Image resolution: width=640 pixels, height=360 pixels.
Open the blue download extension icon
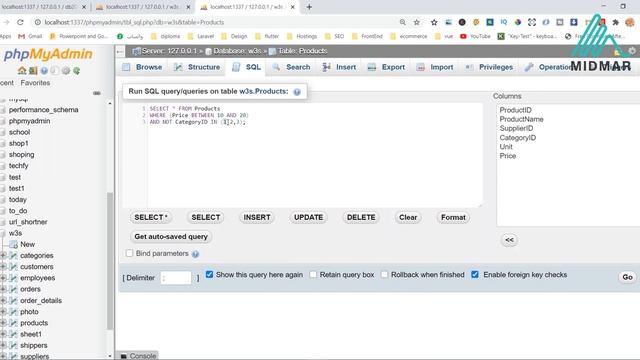click(574, 22)
